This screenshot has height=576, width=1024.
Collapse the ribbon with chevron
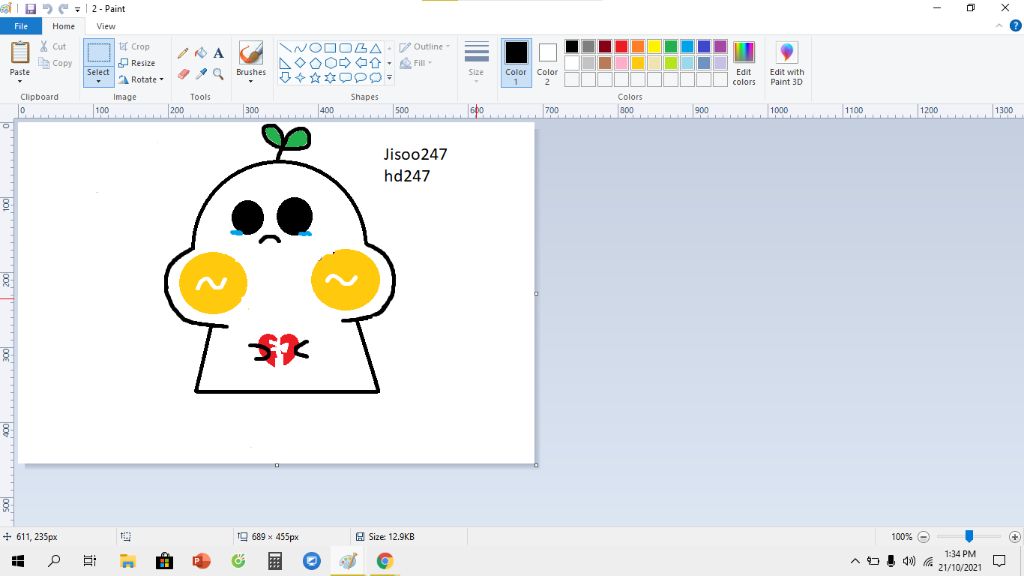click(999, 26)
